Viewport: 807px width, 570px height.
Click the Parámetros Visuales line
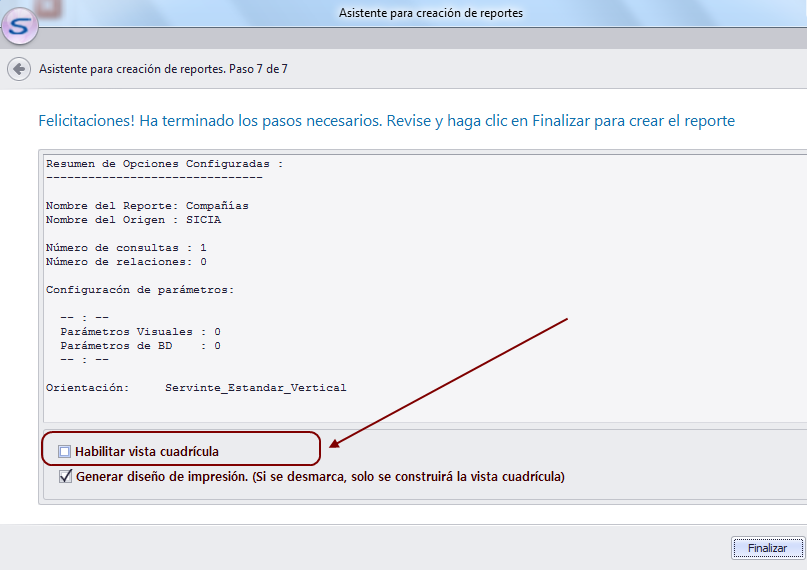tap(140, 331)
